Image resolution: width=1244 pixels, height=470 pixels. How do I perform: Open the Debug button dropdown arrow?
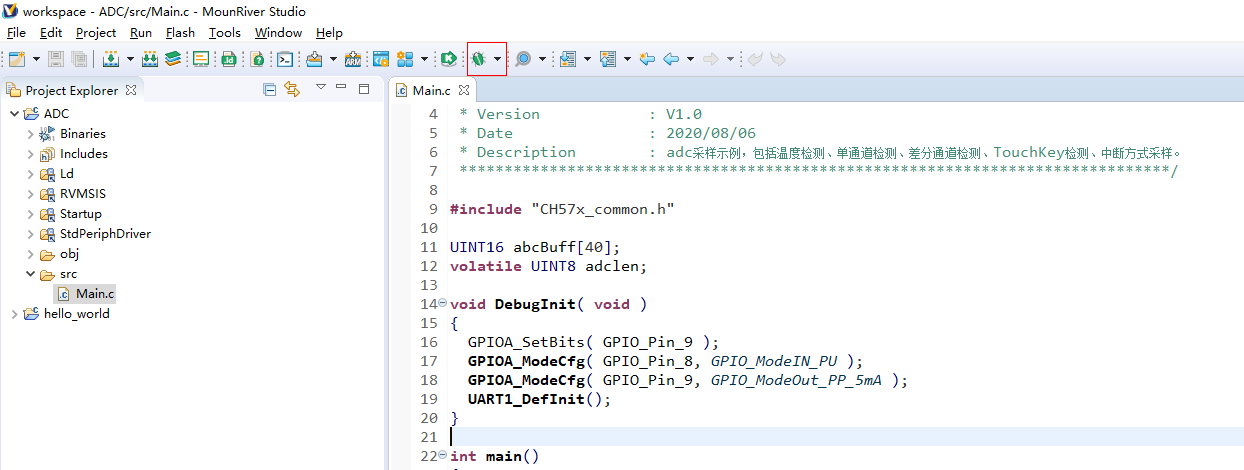pos(497,59)
